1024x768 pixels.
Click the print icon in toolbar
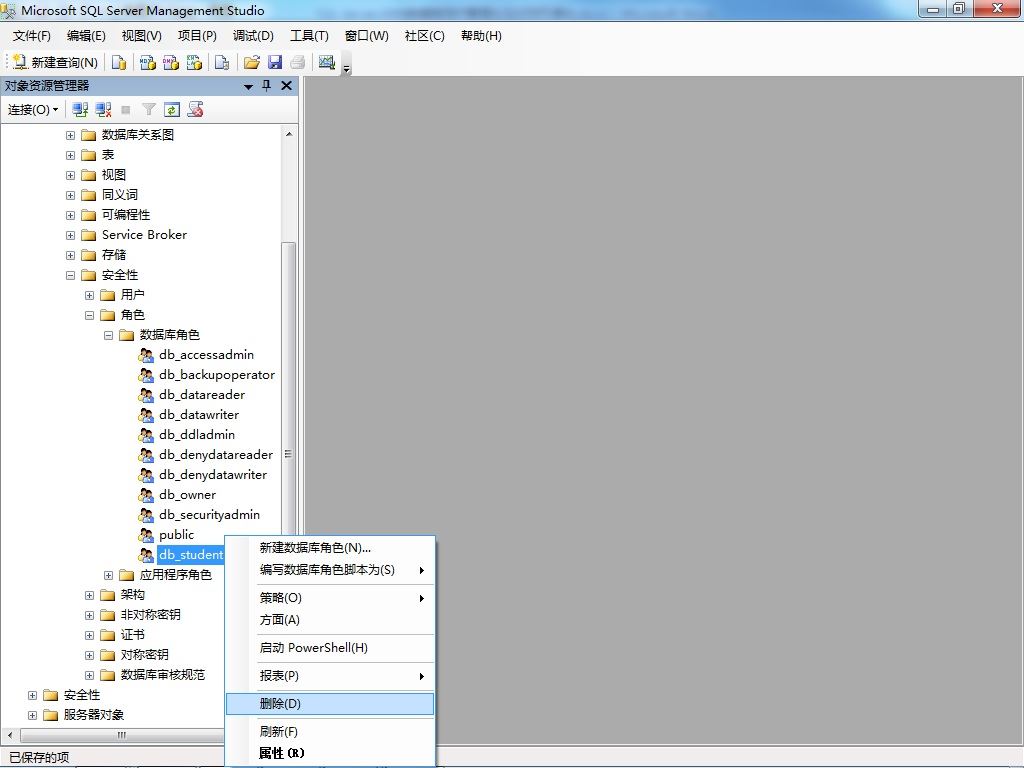(298, 62)
